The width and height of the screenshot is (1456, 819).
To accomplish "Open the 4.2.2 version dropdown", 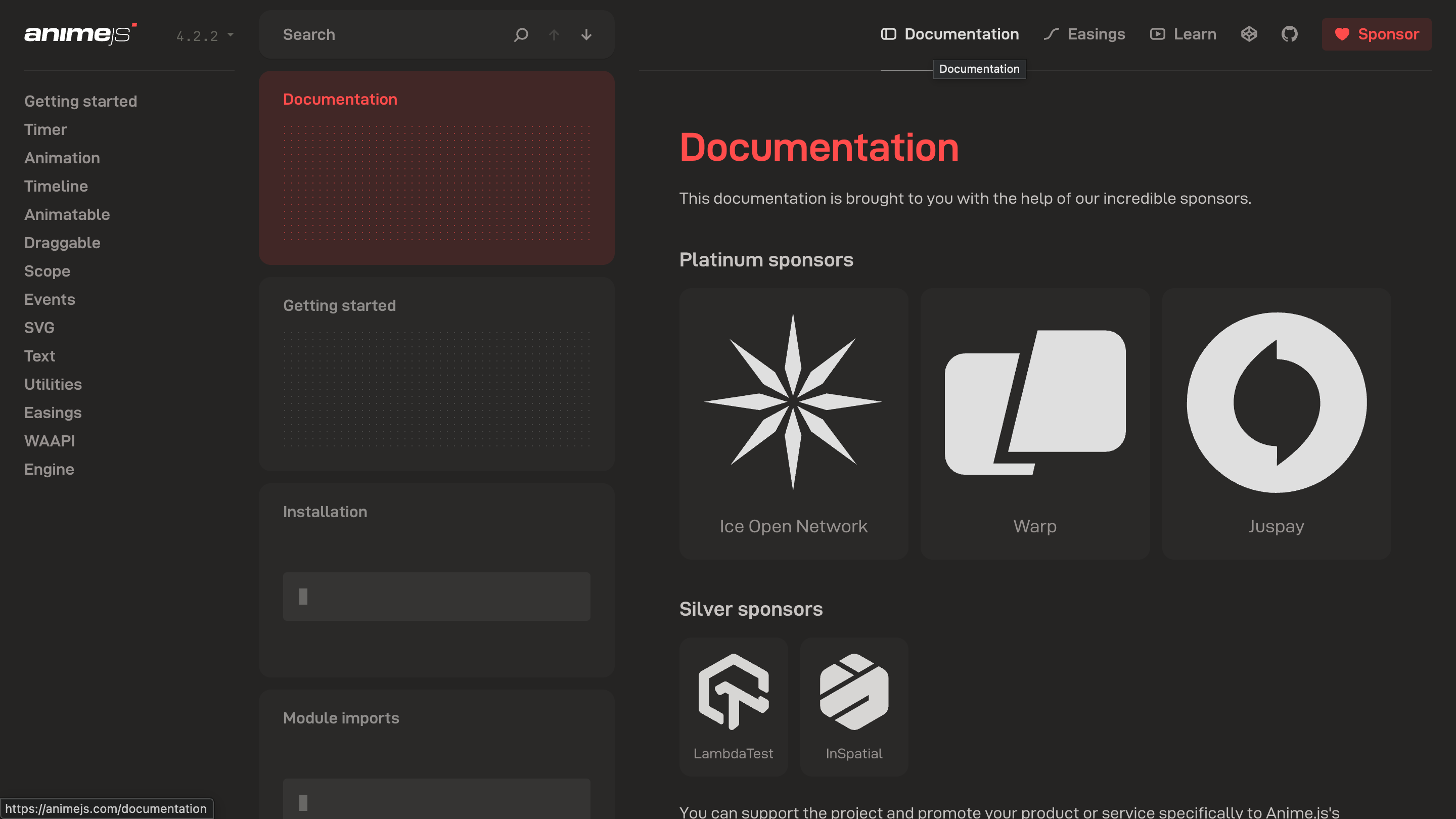I will (x=203, y=35).
